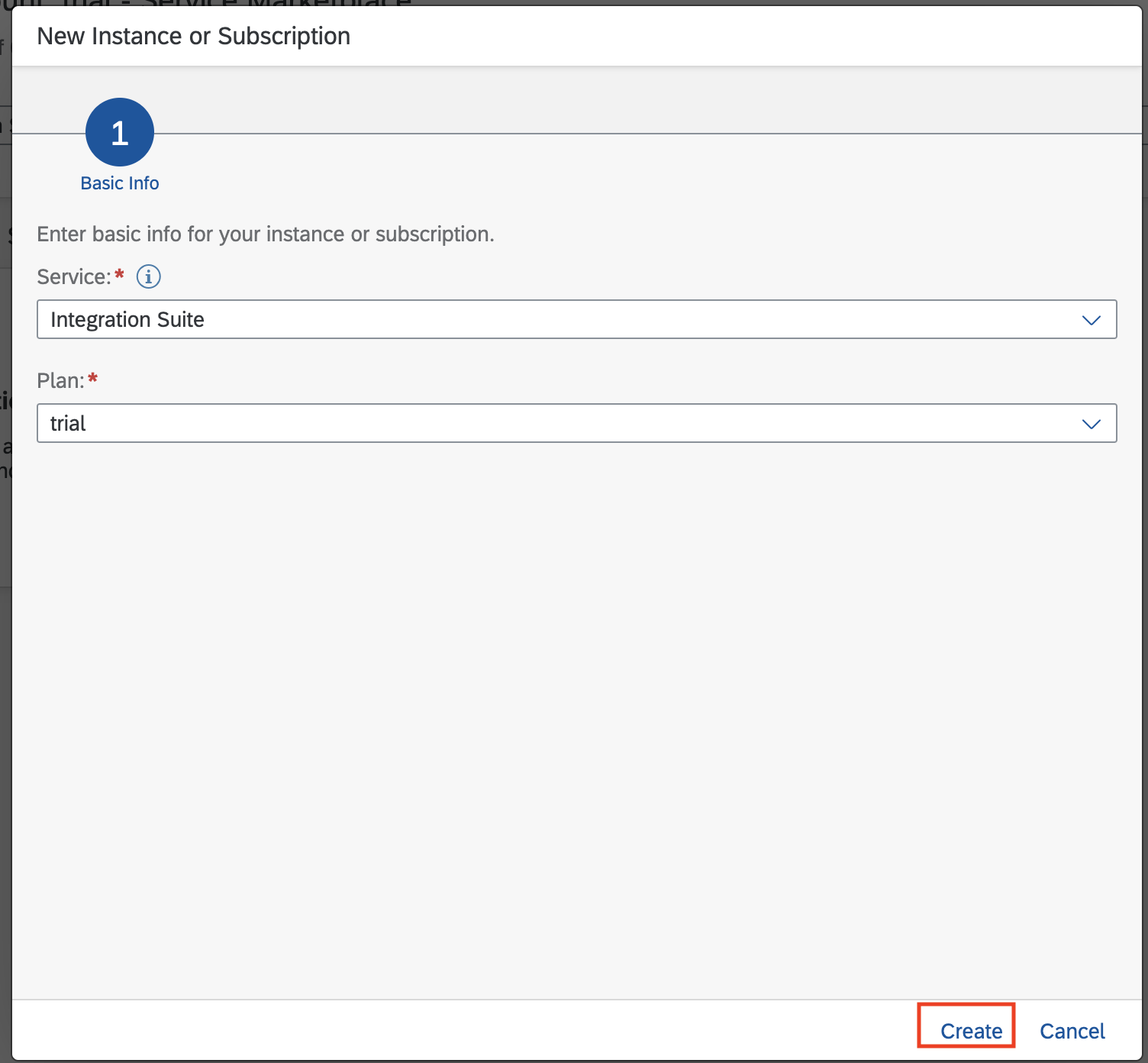Focus the Integration Suite service field

[x=577, y=319]
